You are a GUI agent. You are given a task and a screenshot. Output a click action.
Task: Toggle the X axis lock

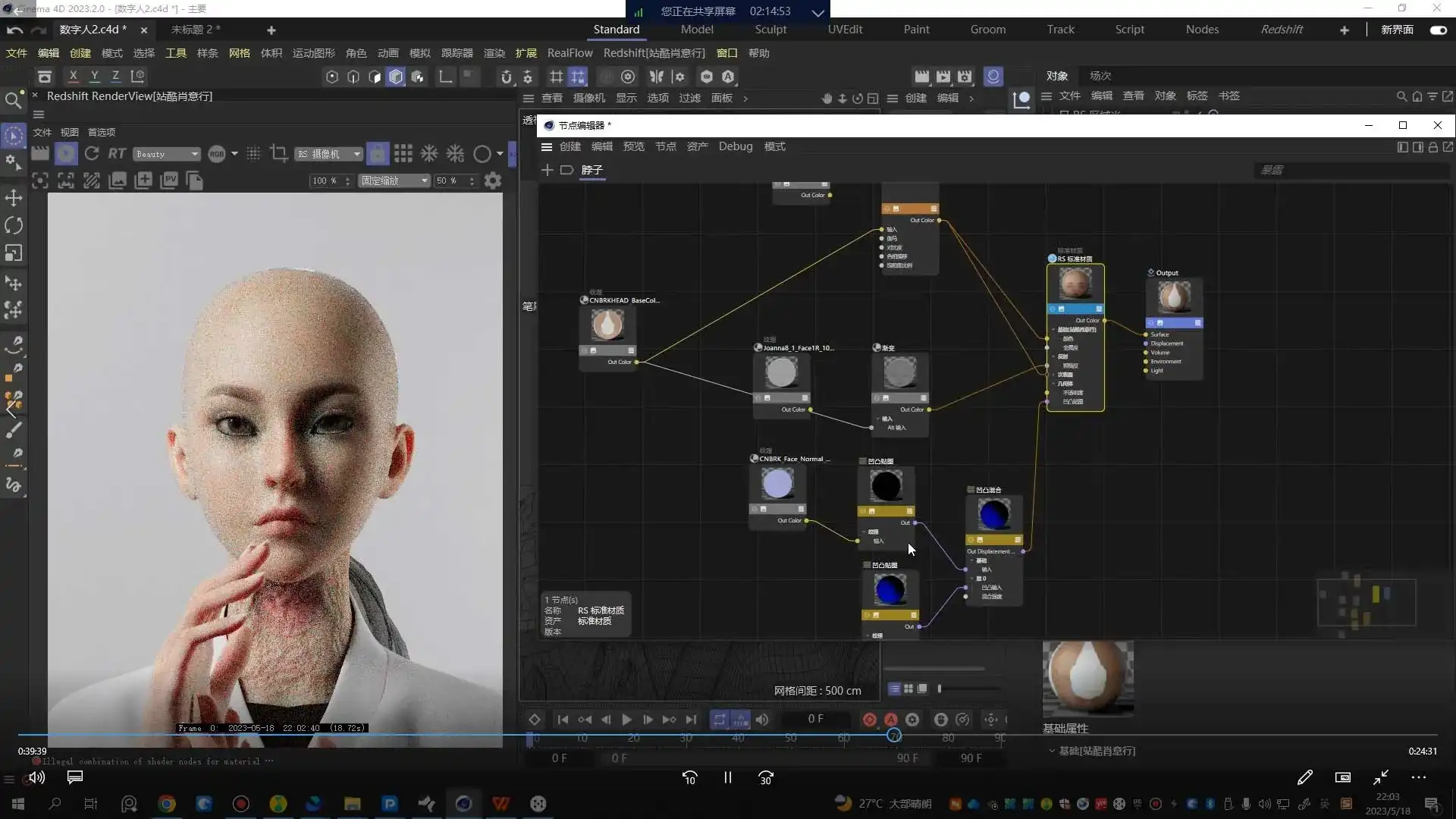(x=73, y=76)
